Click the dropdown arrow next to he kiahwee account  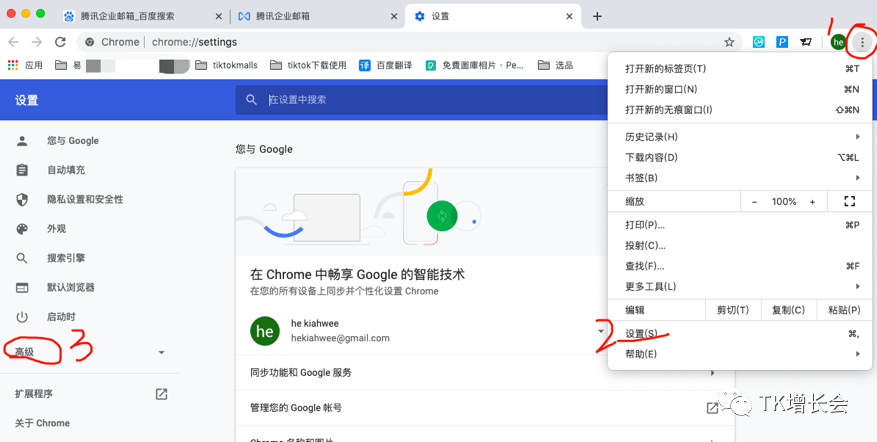point(601,331)
